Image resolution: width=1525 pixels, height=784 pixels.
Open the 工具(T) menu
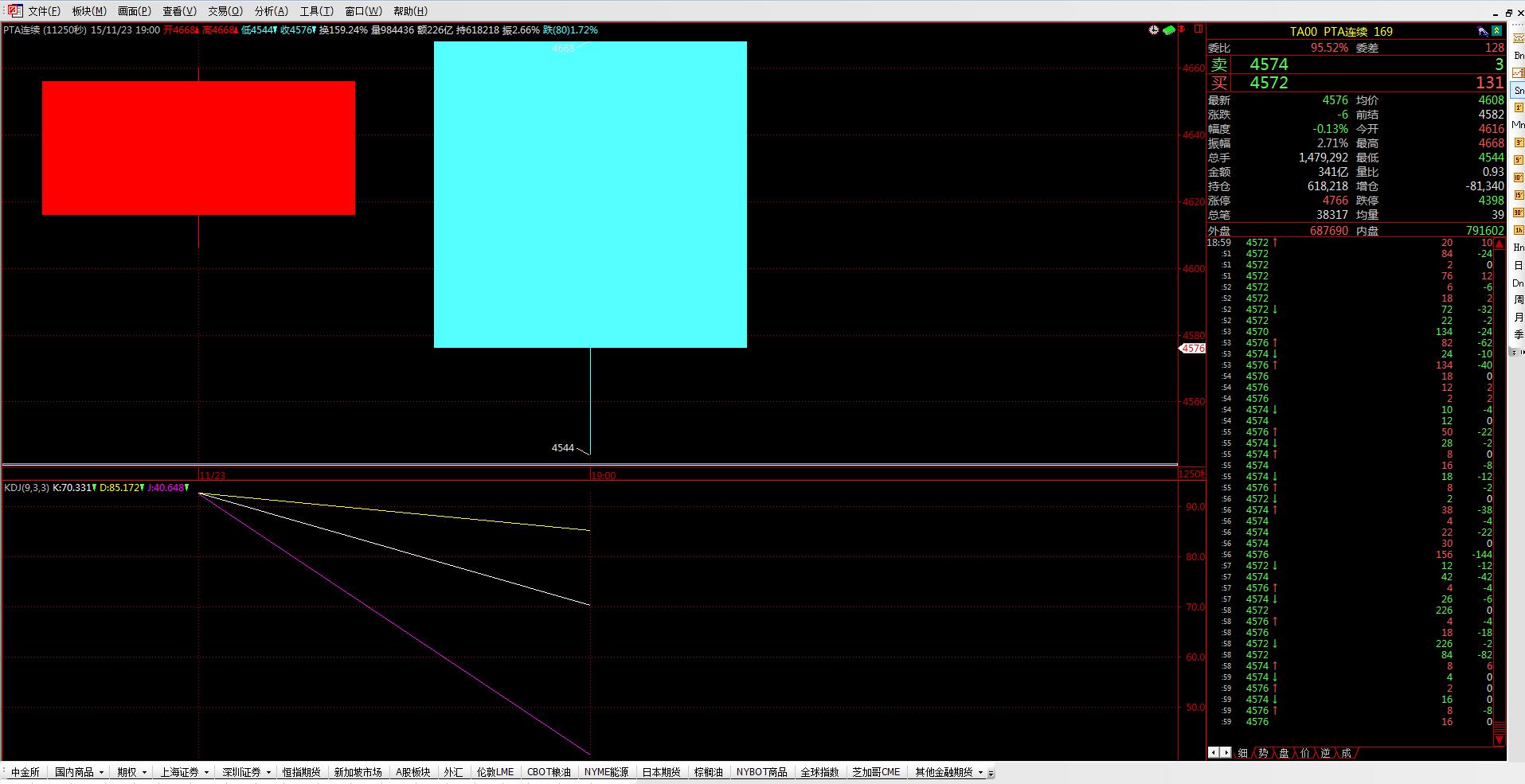[x=317, y=11]
